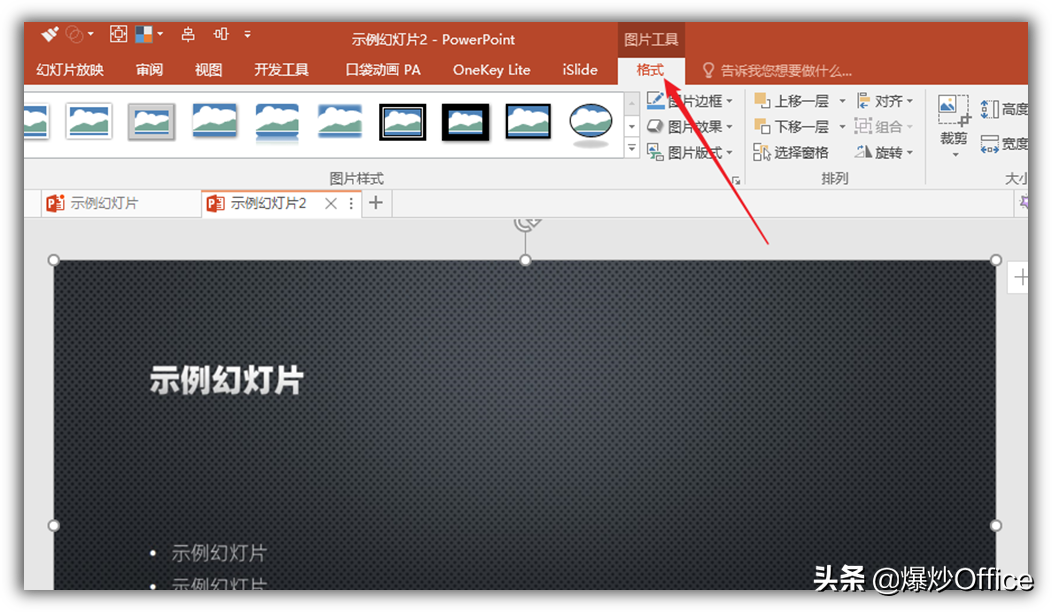Apply the solid black thick frame picture style
The height and width of the screenshot is (612, 1052).
coord(466,121)
